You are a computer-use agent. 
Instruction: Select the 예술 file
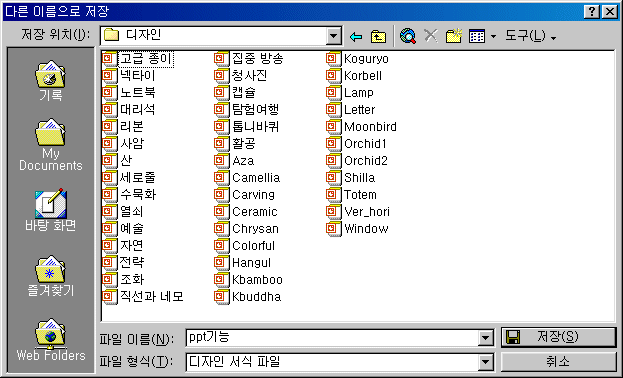pyautogui.click(x=123, y=229)
